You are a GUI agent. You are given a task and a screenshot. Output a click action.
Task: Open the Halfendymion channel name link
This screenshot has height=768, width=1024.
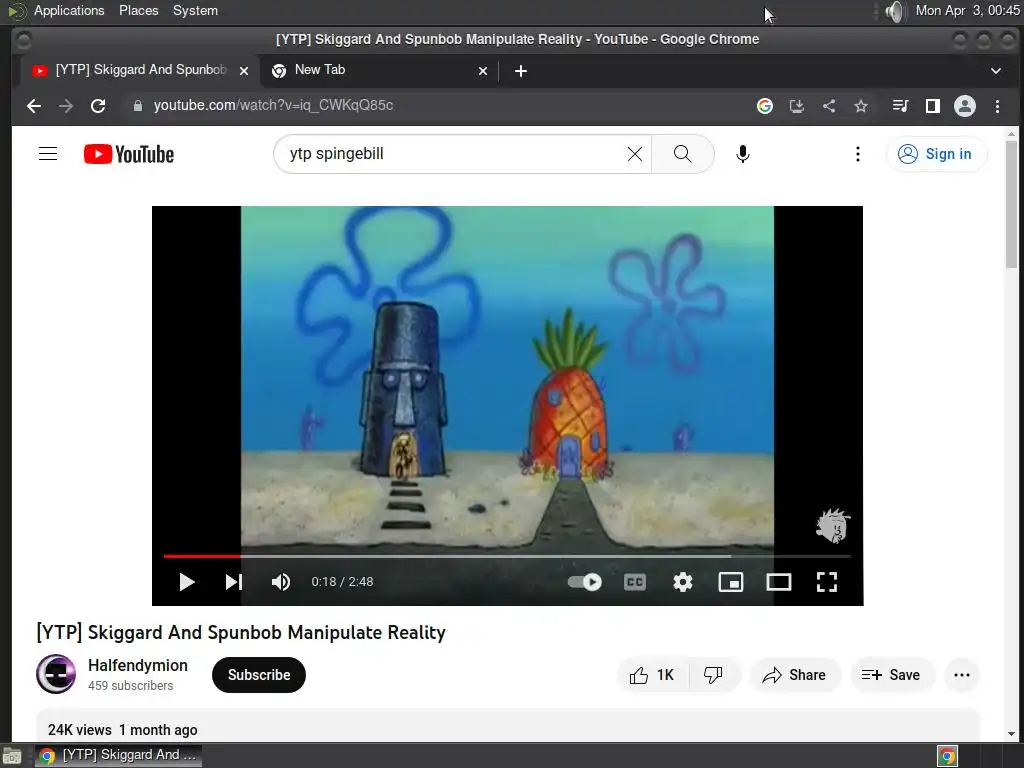click(138, 665)
